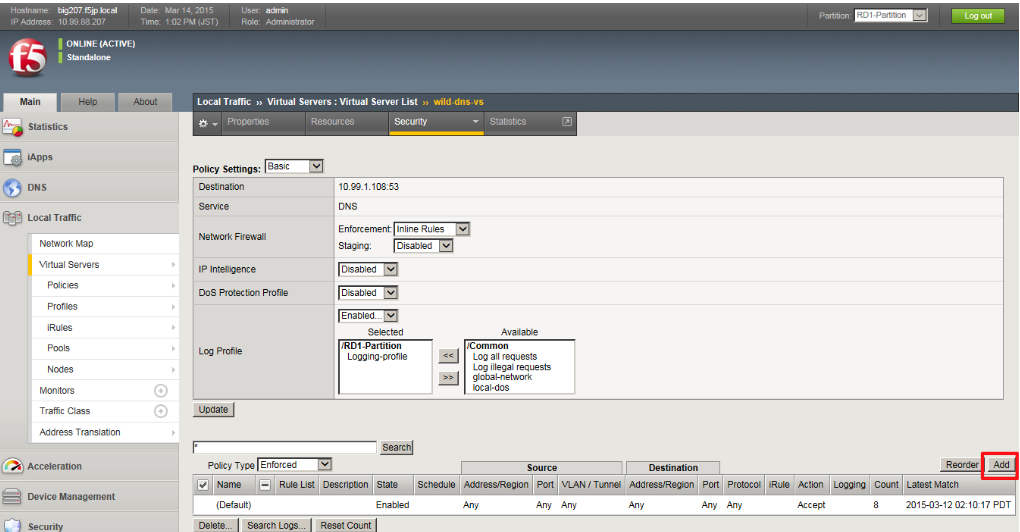Sort rules by Latest Match column header
Image resolution: width=1020 pixels, height=532 pixels.
point(932,485)
